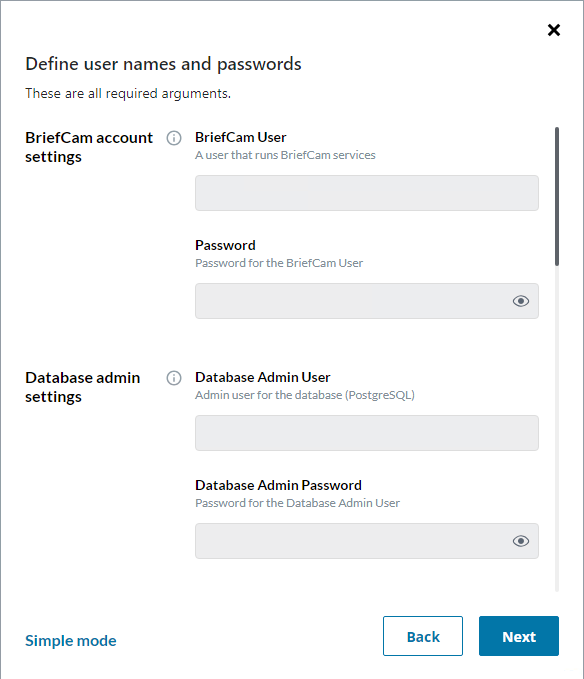Click the BriefCam User field label
This screenshot has width=584, height=679.
point(241,137)
